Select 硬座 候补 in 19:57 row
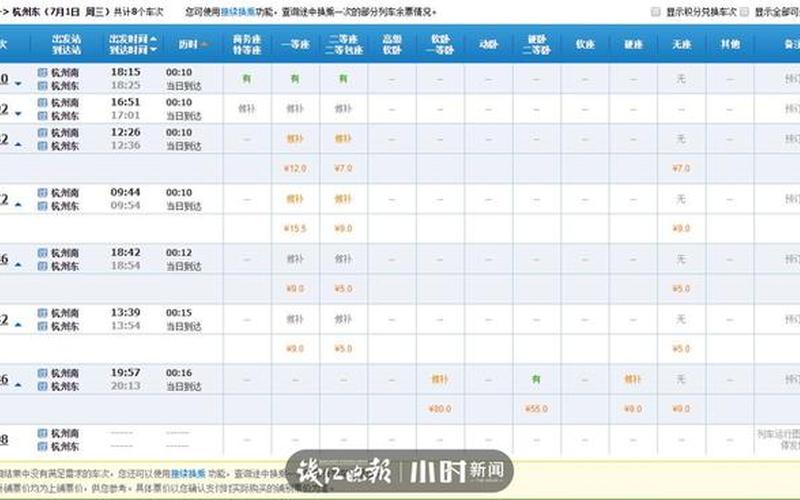 pos(633,379)
